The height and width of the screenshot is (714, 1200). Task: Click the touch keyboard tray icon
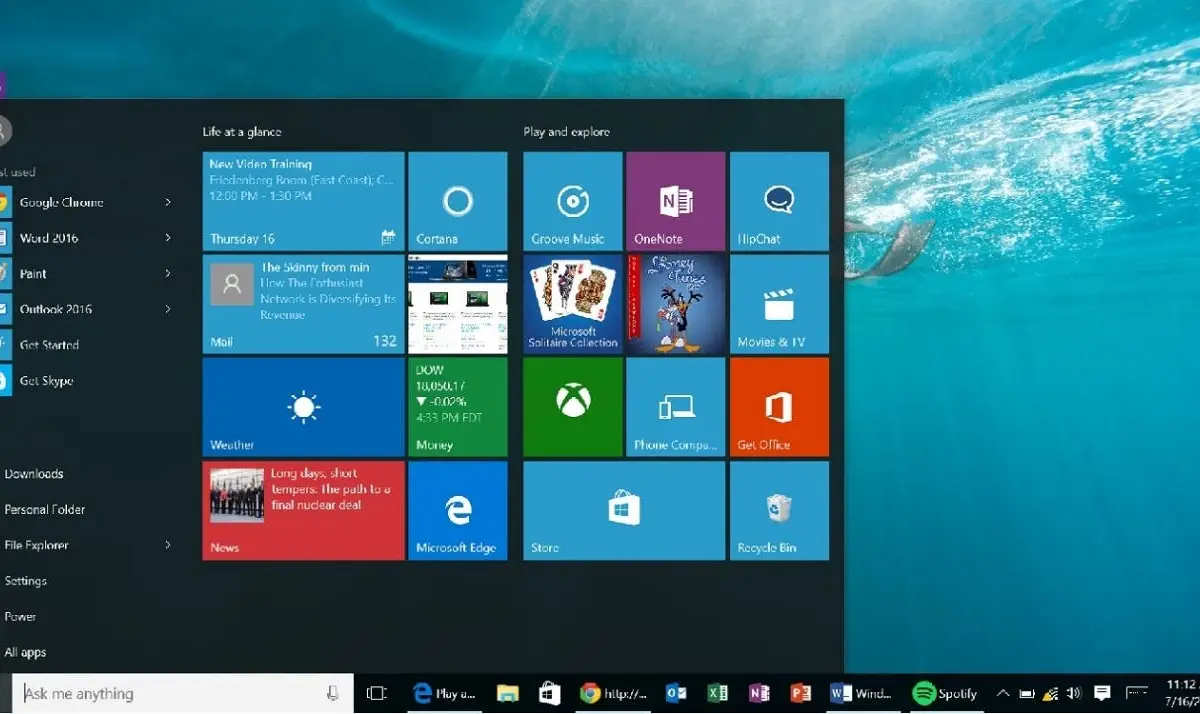(1137, 691)
